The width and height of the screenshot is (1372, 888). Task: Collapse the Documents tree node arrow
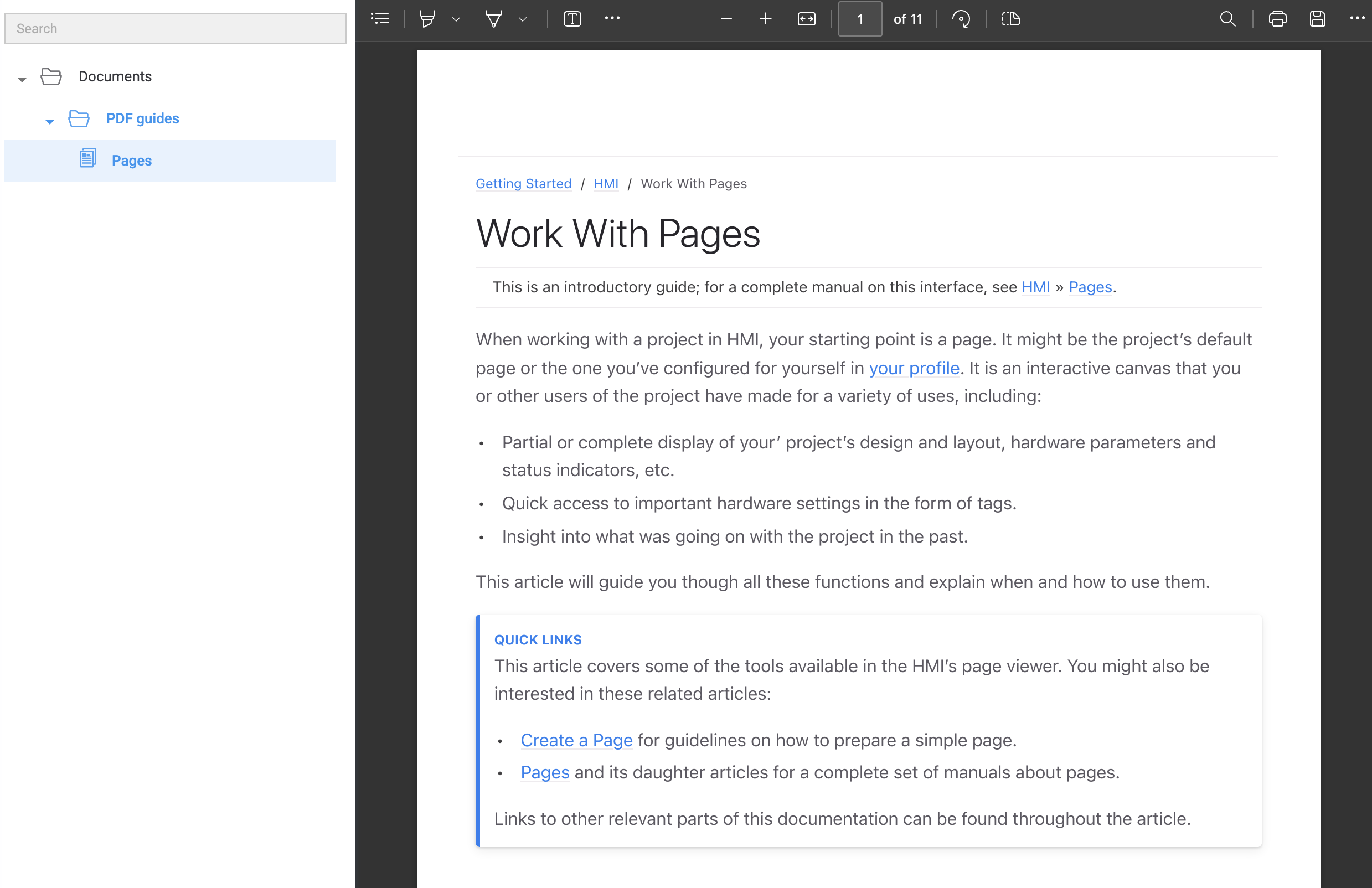pyautogui.click(x=22, y=80)
